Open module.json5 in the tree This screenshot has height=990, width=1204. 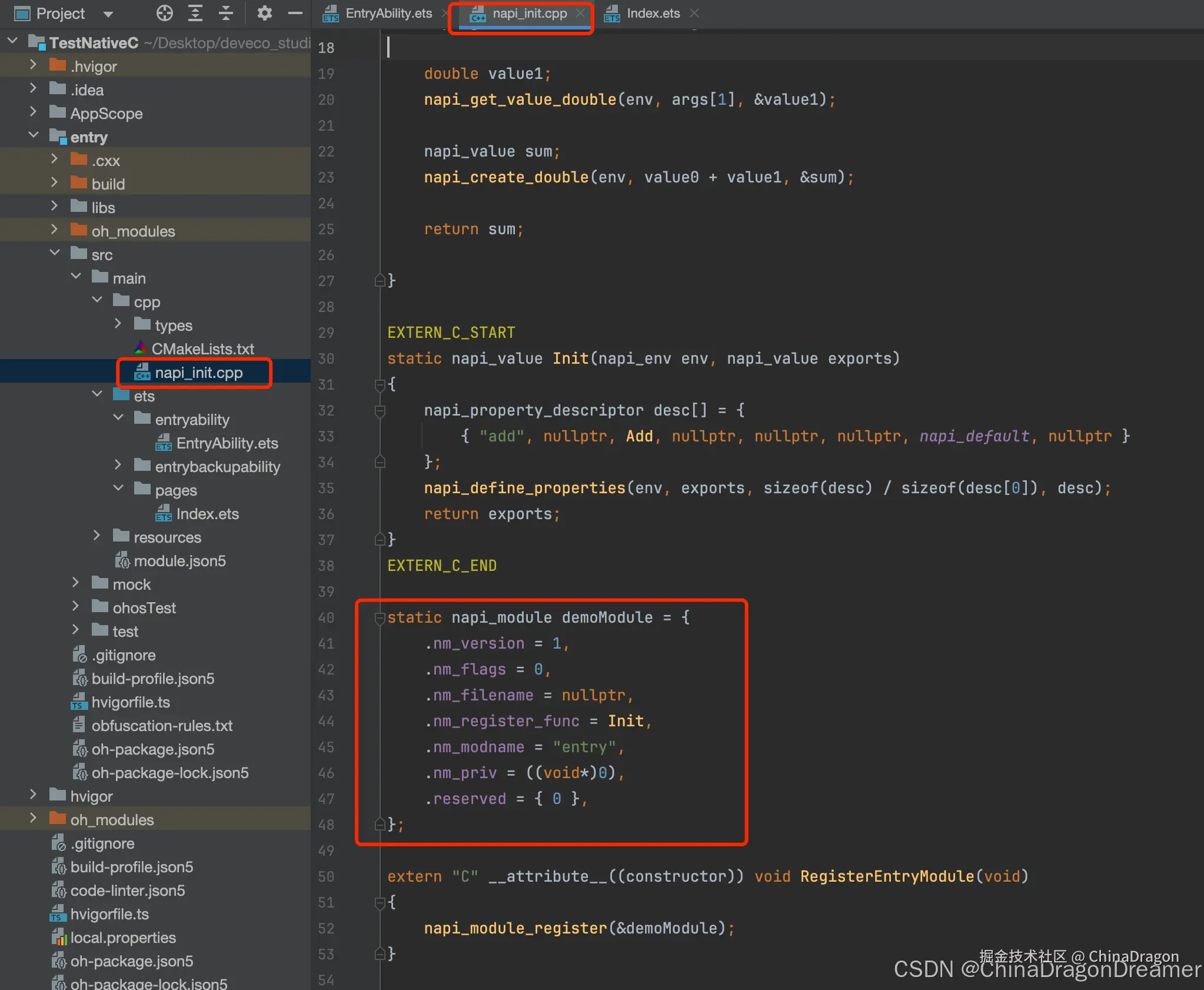[x=179, y=561]
